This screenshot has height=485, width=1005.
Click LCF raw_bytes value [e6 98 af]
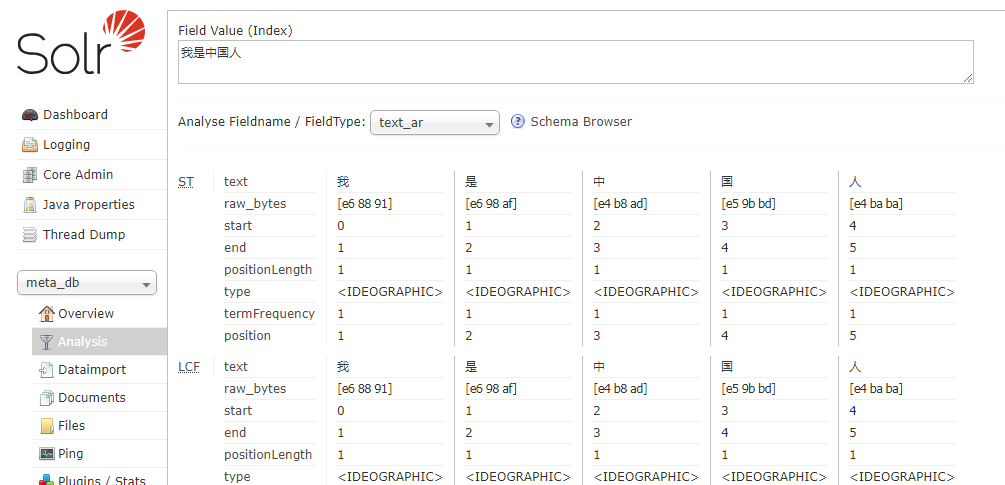pos(491,389)
